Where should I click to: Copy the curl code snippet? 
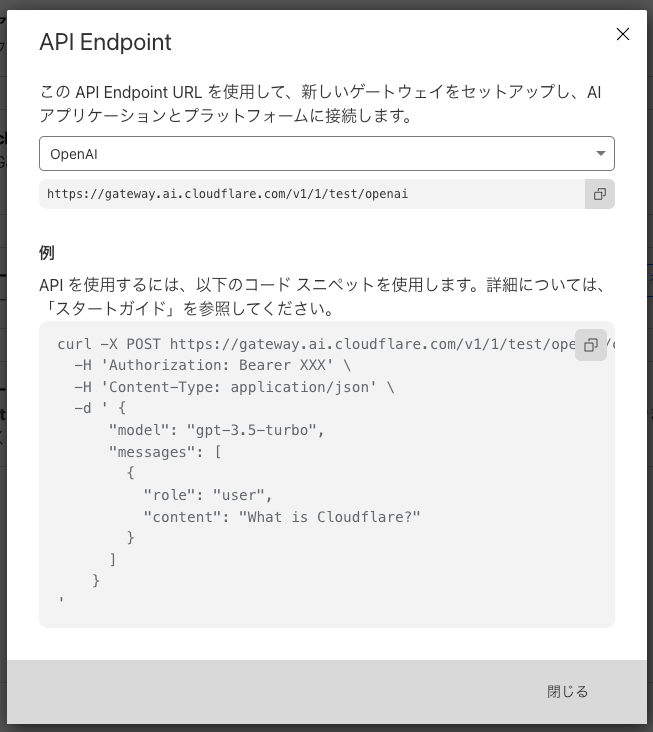tap(591, 345)
